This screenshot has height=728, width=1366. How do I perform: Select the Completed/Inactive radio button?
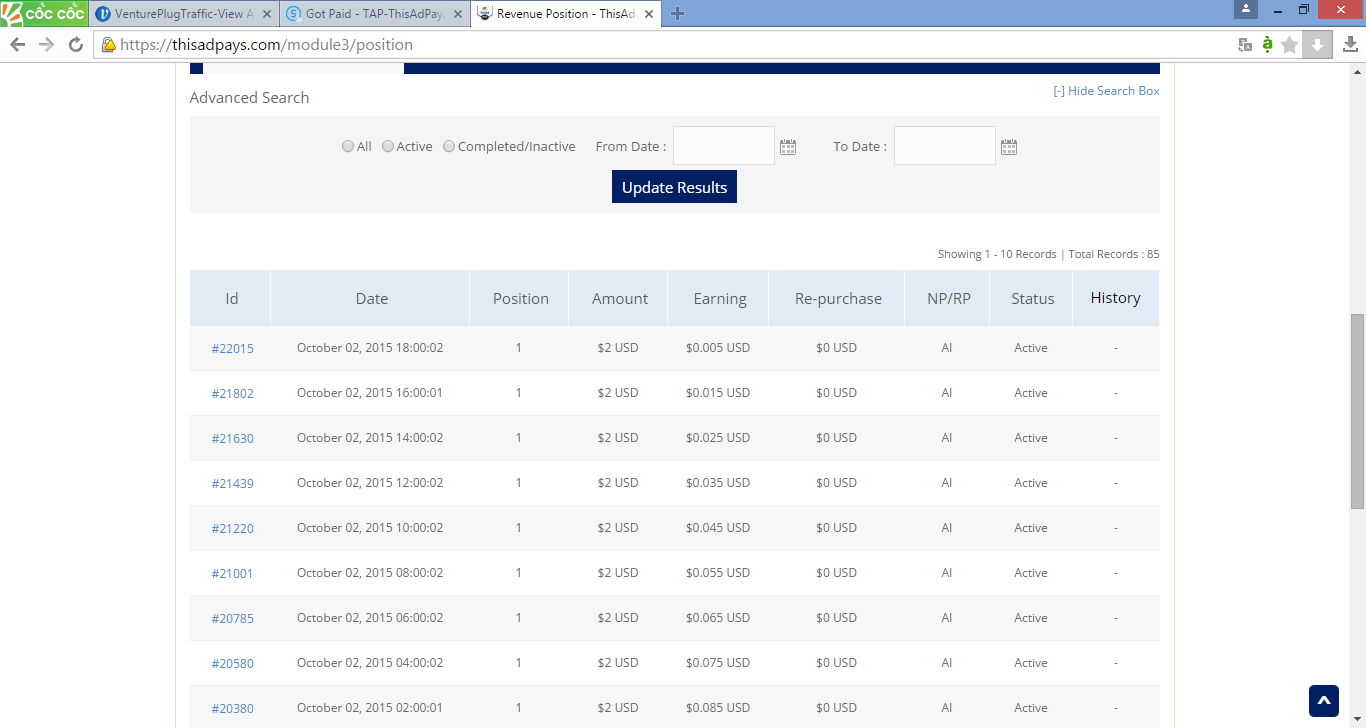coord(449,146)
